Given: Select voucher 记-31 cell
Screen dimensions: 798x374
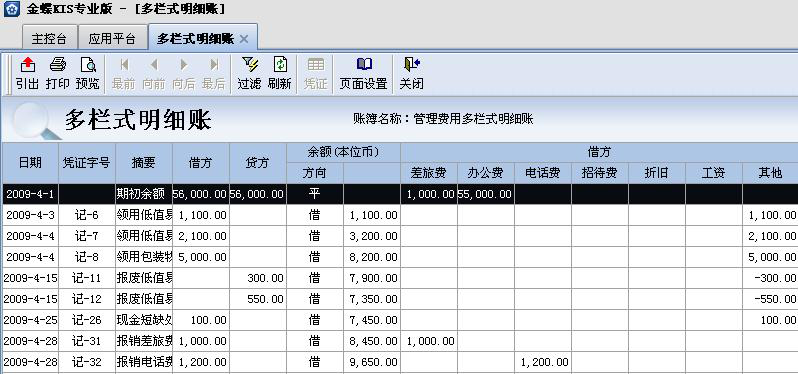Looking at the screenshot, I should pyautogui.click(x=87, y=341).
